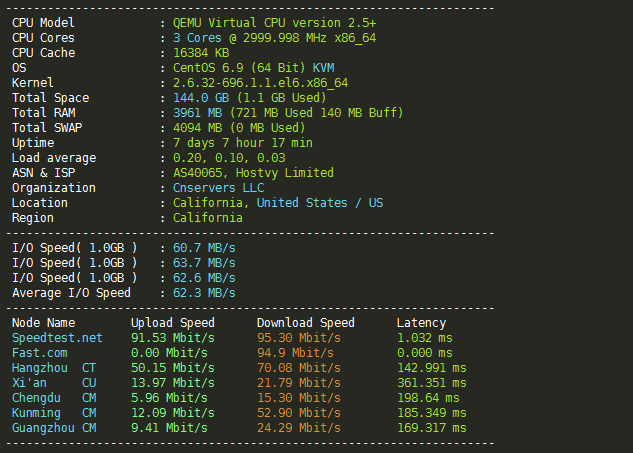
Task: Click the Fast.com node name
Action: pyautogui.click(x=40, y=353)
